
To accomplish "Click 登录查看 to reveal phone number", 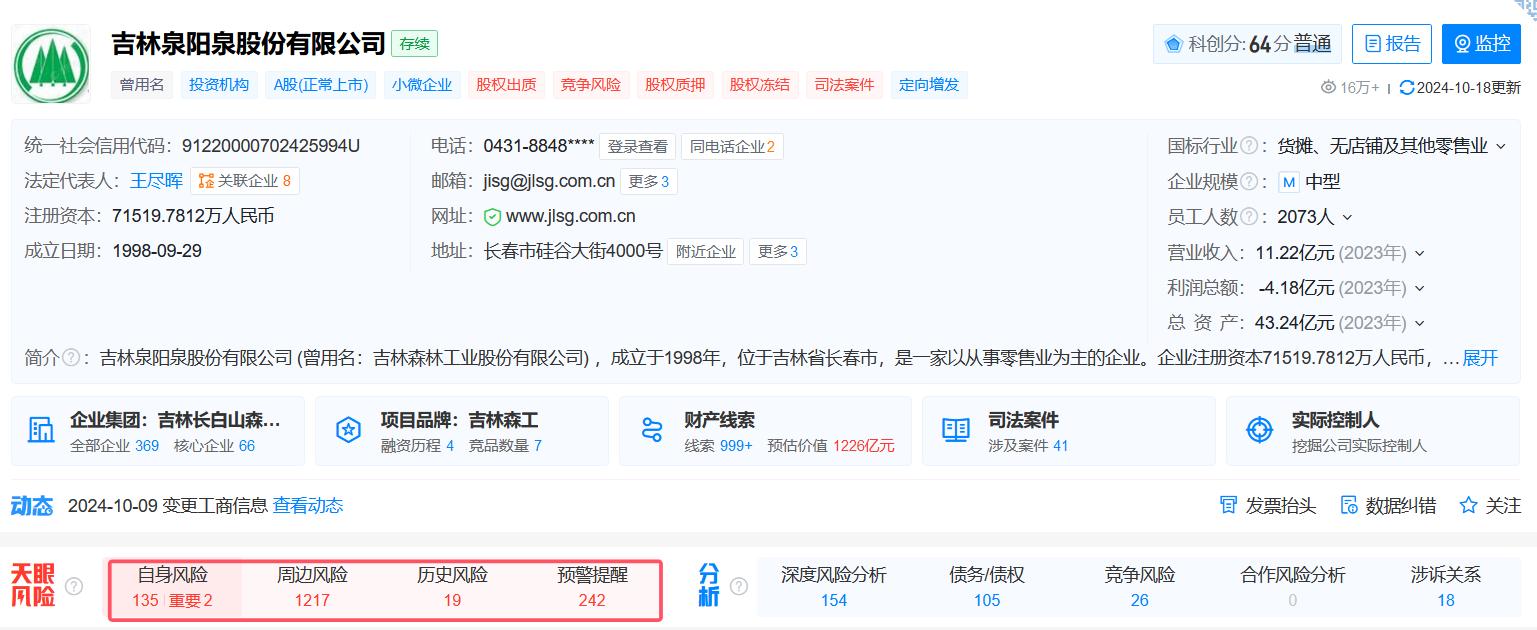I will point(638,147).
